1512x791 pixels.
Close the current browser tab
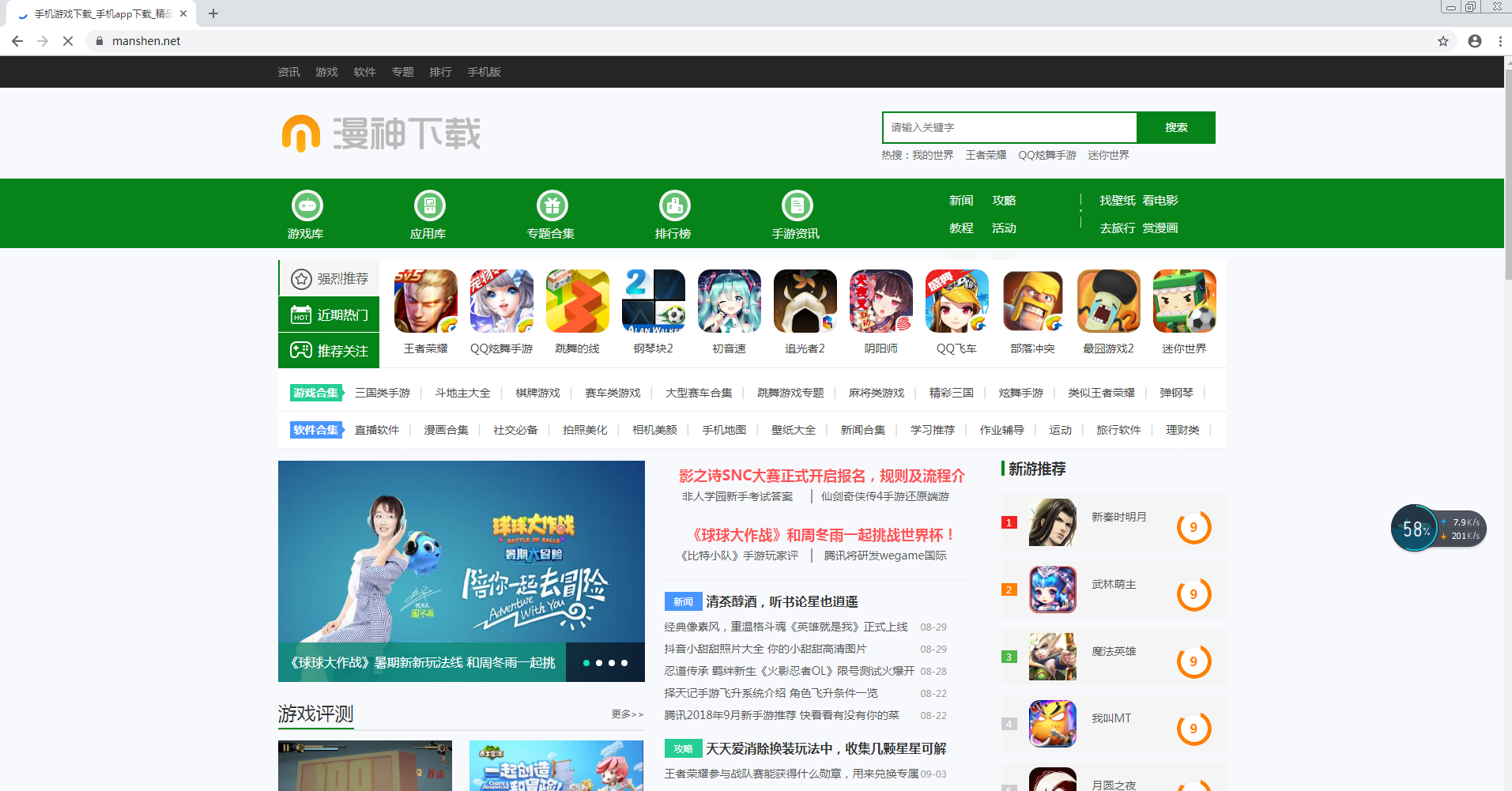[x=183, y=13]
